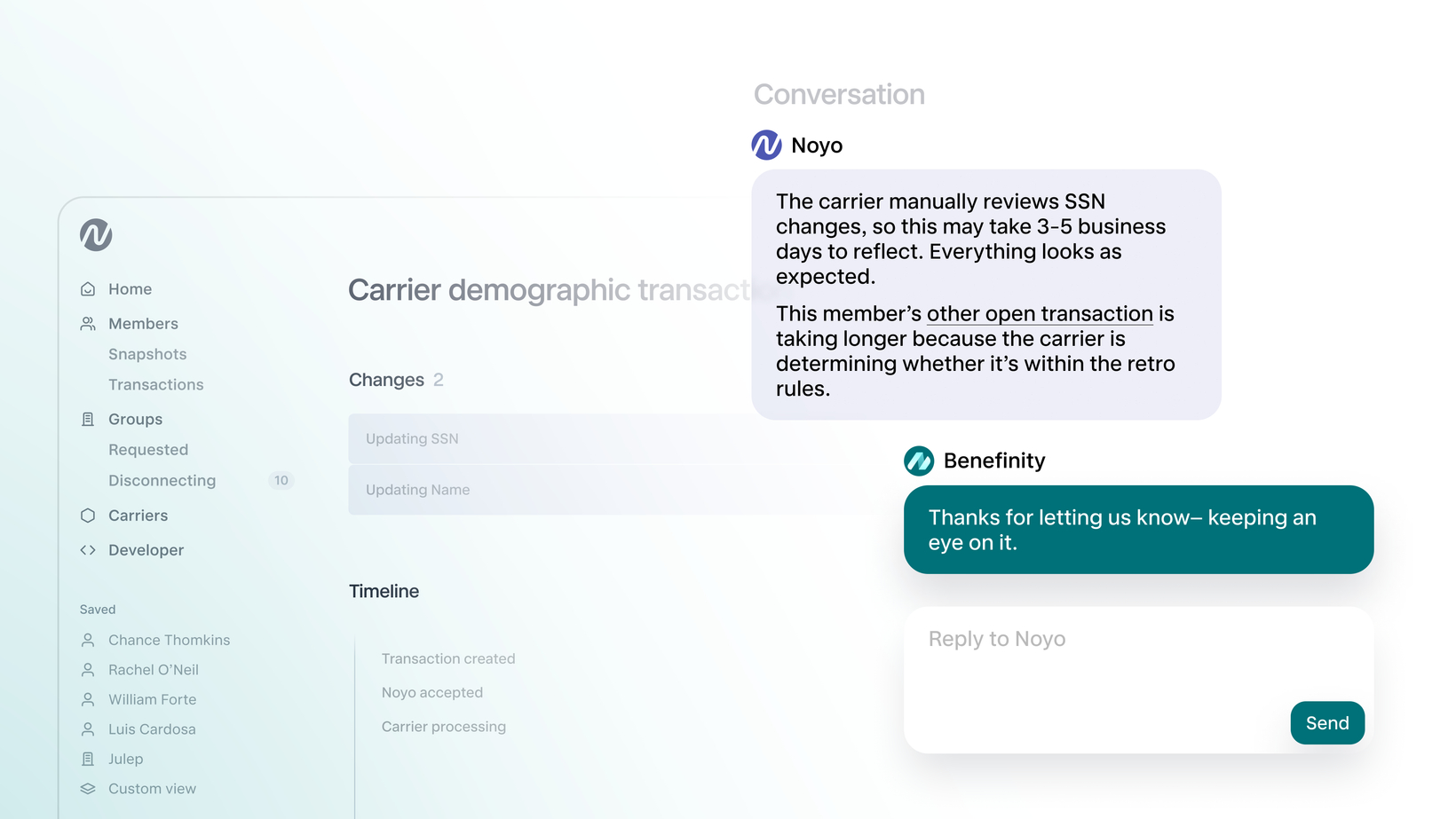Click the person icon beside William Forte

coord(88,699)
